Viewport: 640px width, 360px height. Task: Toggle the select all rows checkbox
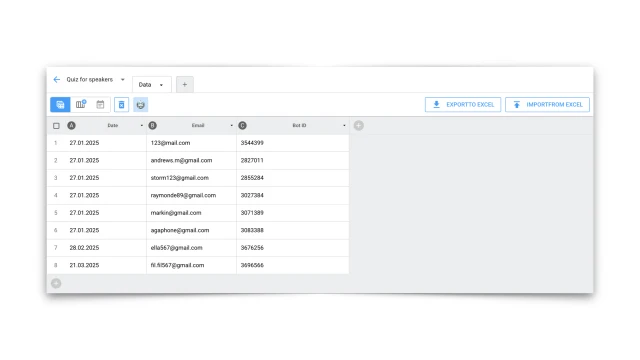(x=56, y=126)
